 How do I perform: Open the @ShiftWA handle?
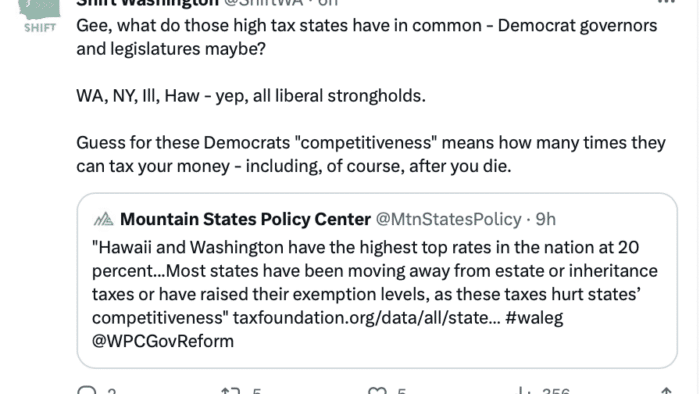(x=263, y=3)
